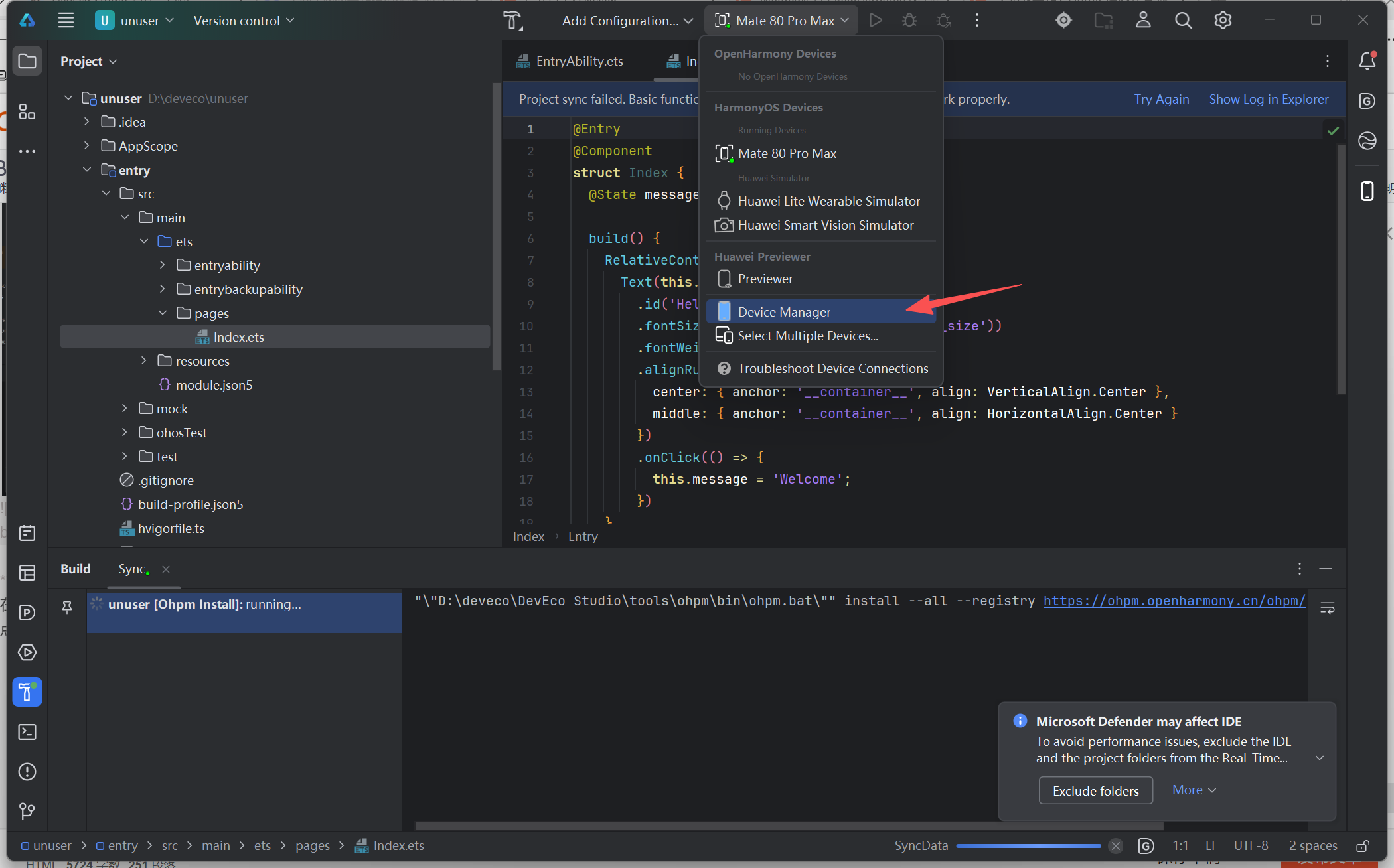Click the Build hammer icon in toolbar
This screenshot has height=868, width=1394.
(x=512, y=21)
